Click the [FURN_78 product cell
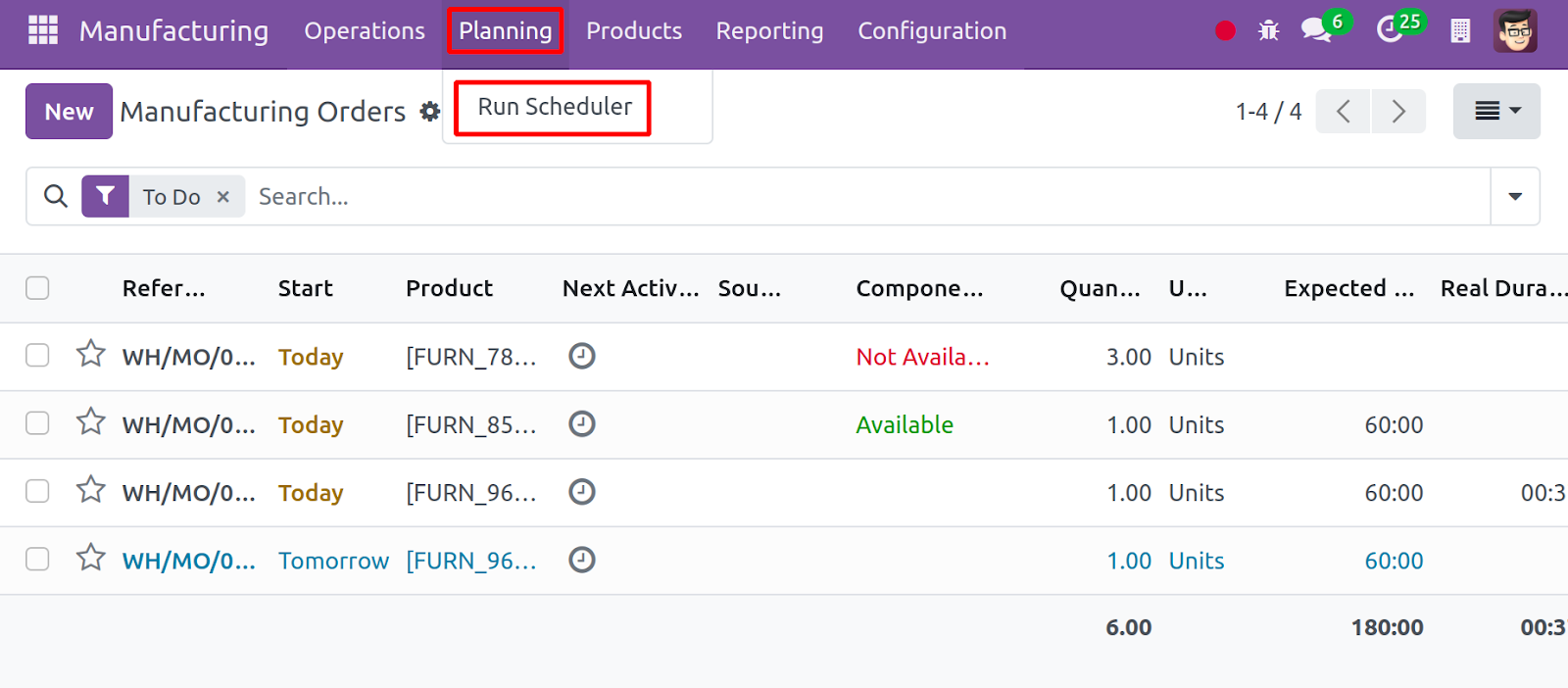 click(x=471, y=357)
